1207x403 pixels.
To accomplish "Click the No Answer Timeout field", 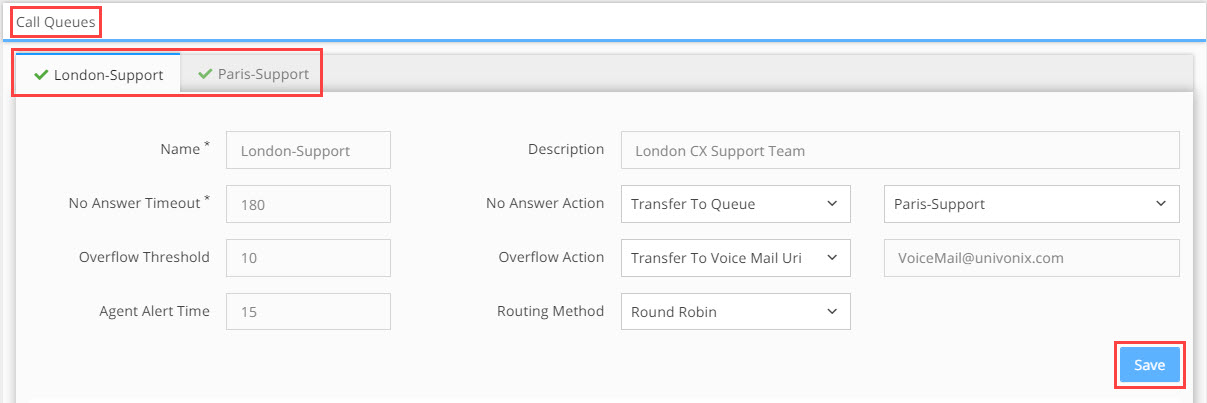I will point(308,204).
